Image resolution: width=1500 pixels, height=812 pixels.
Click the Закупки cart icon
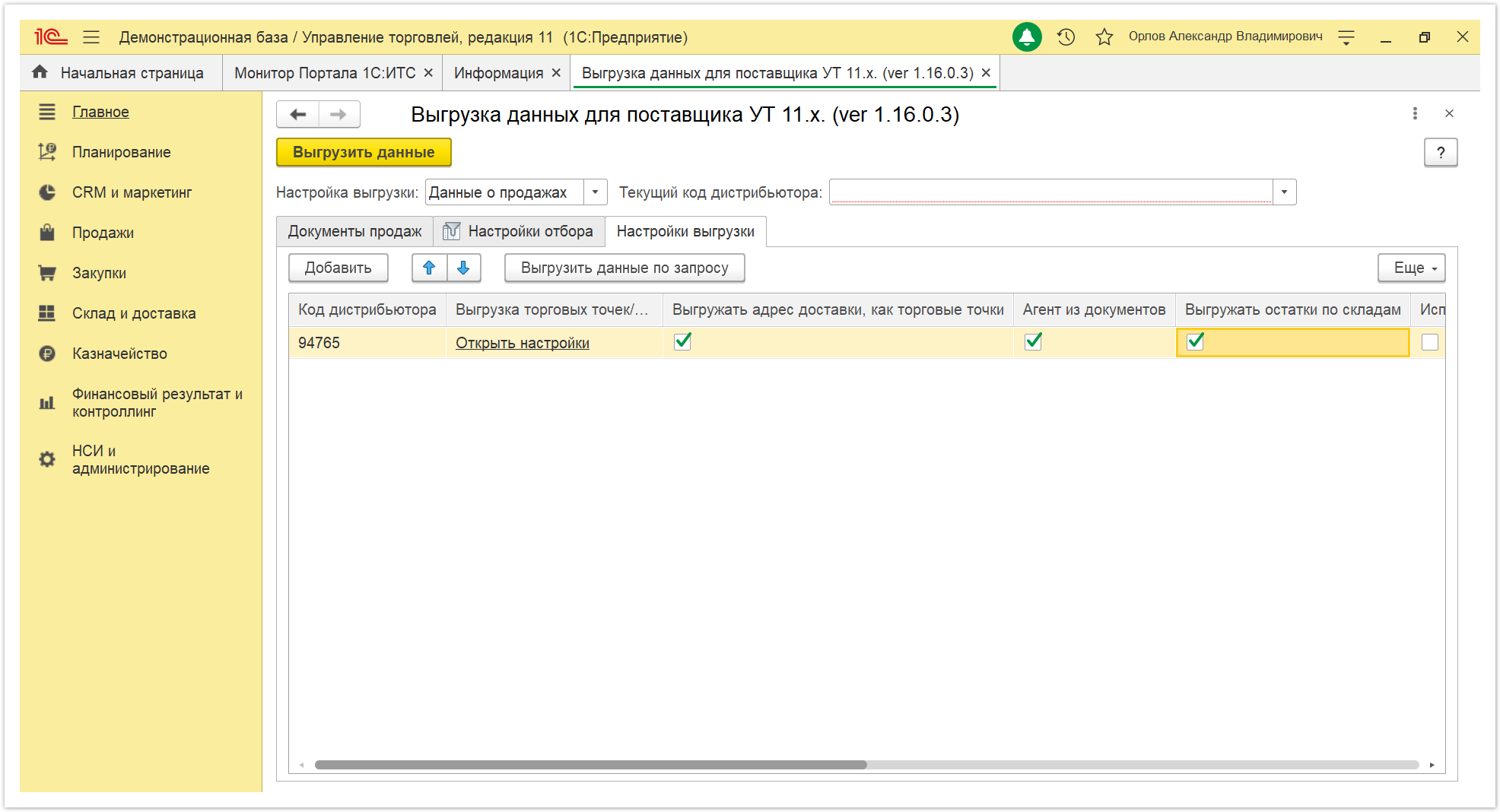[47, 273]
